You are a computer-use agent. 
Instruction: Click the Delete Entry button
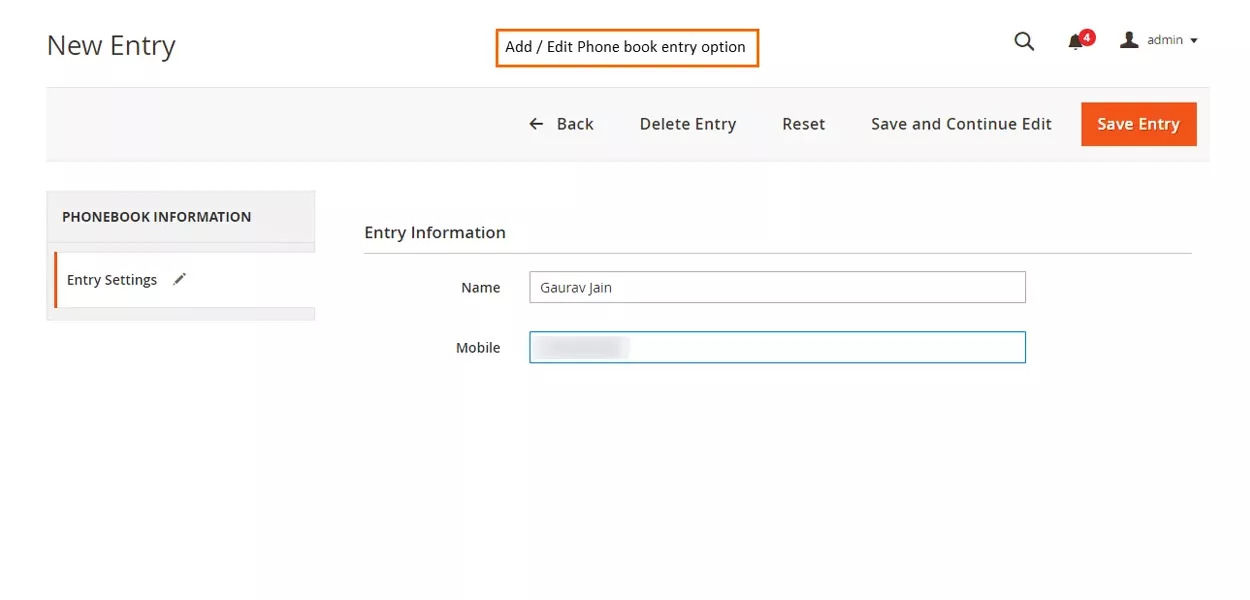pos(688,123)
